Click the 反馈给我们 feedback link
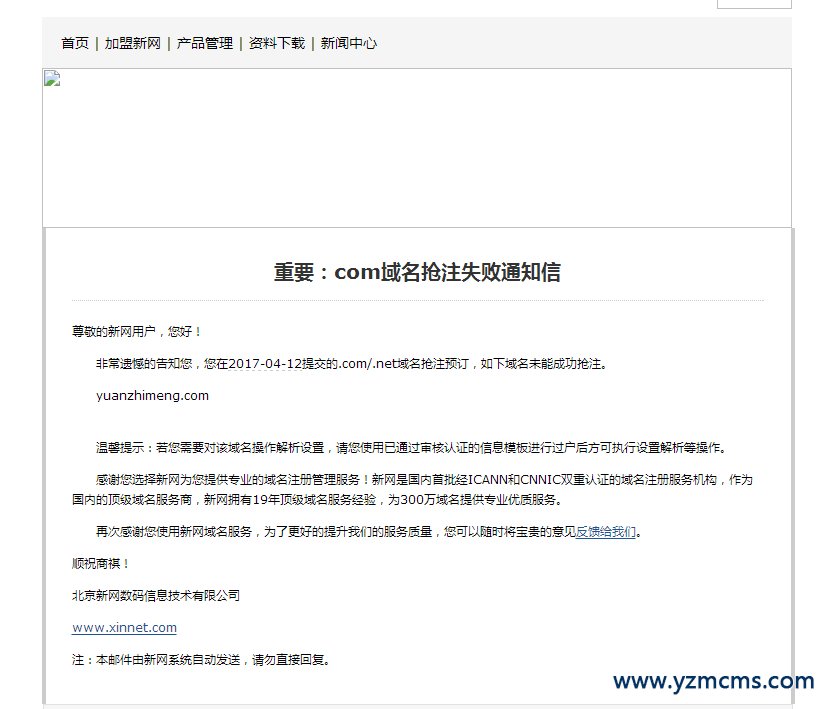This screenshot has height=709, width=833. pyautogui.click(x=606, y=532)
